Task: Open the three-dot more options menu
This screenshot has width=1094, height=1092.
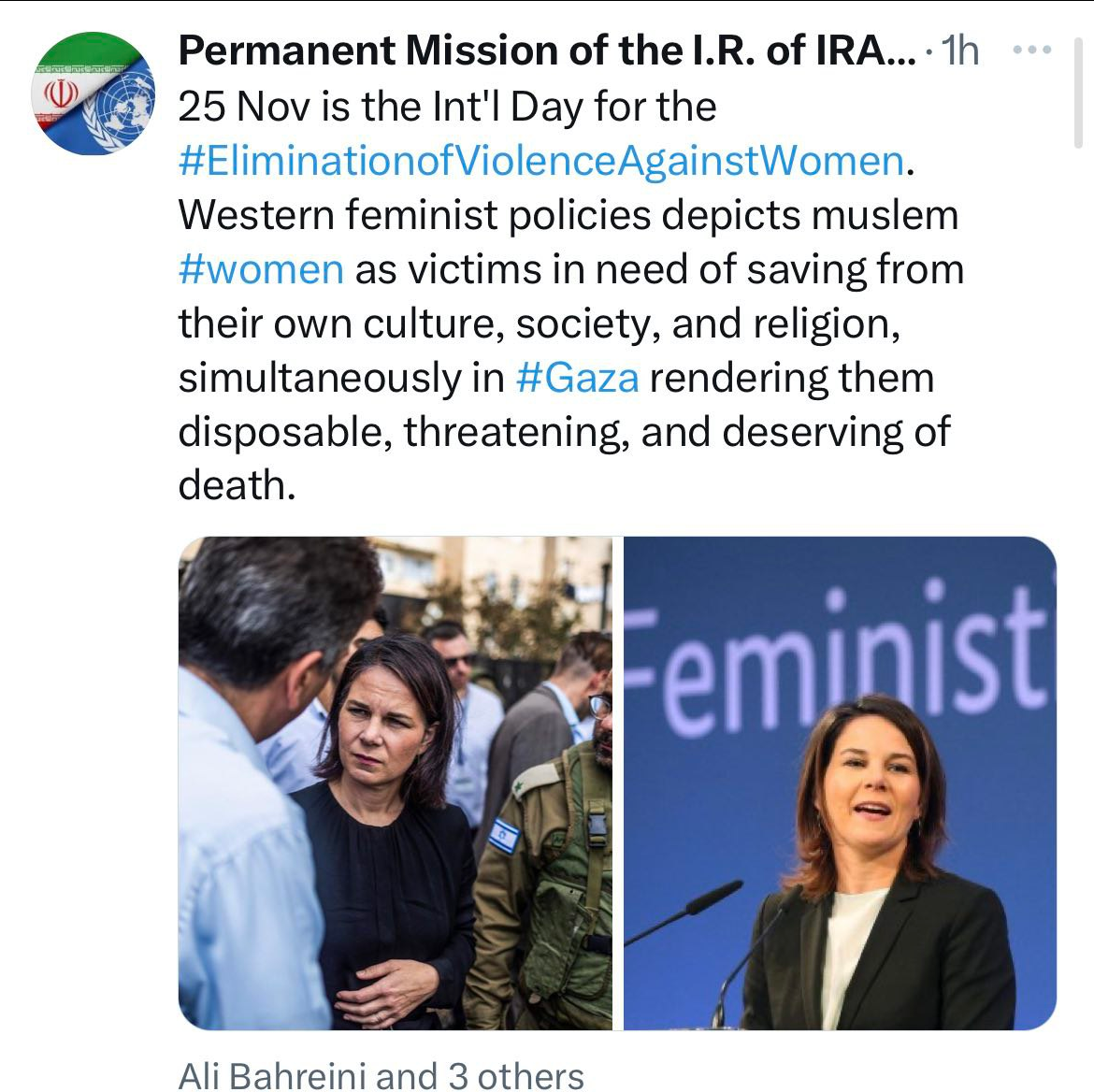Action: click(1032, 50)
